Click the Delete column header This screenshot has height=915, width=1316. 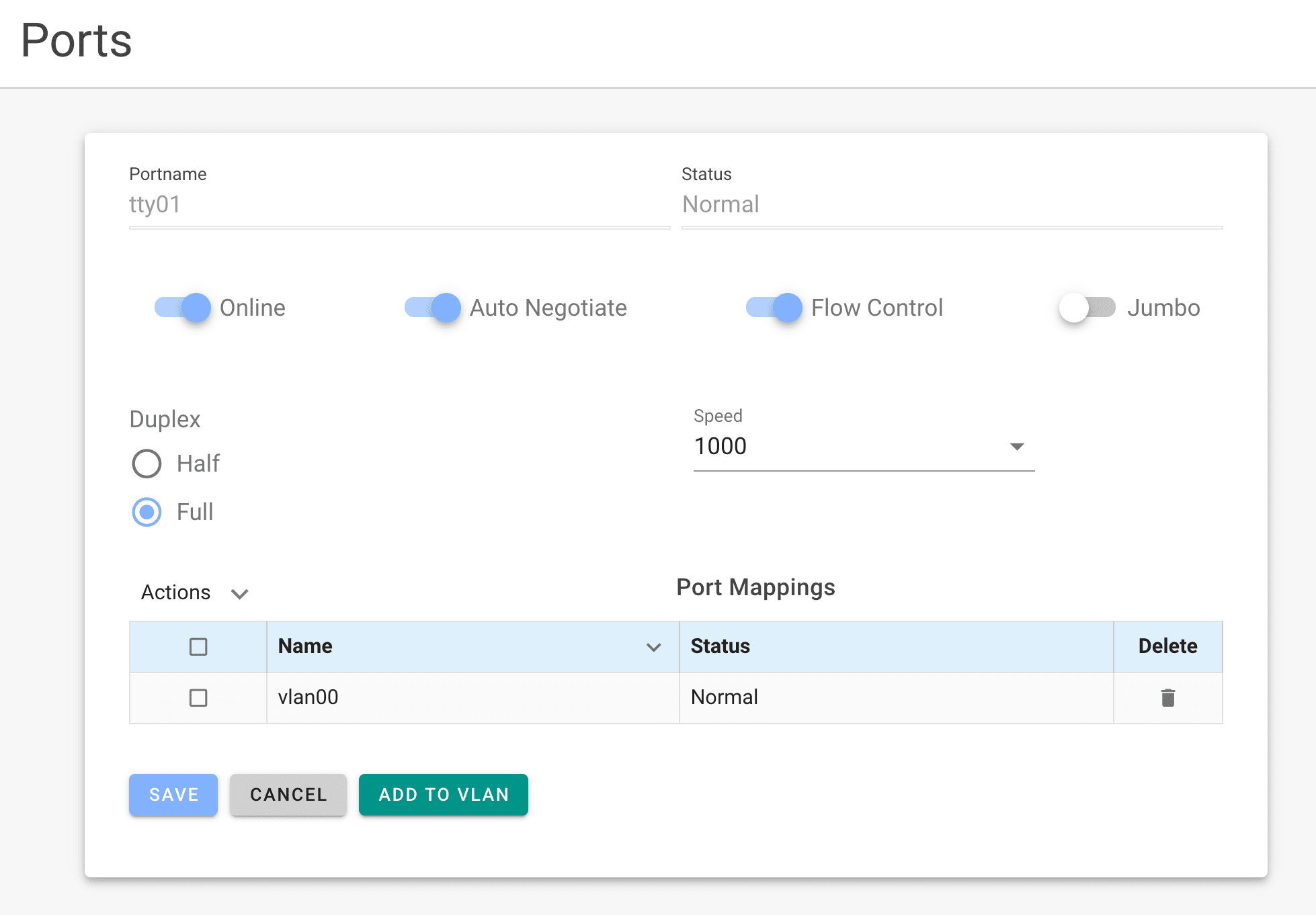[x=1168, y=646]
